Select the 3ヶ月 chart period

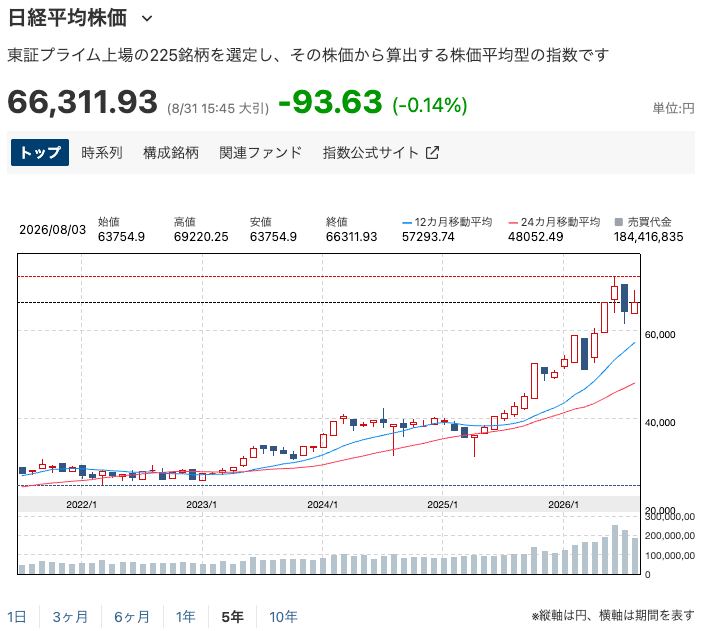(70, 617)
